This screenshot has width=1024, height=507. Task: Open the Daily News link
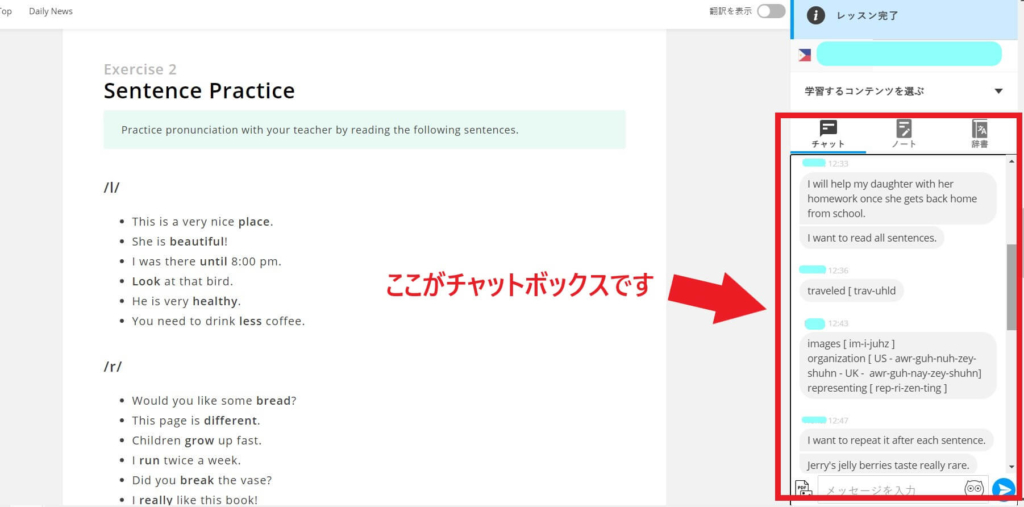(x=51, y=11)
